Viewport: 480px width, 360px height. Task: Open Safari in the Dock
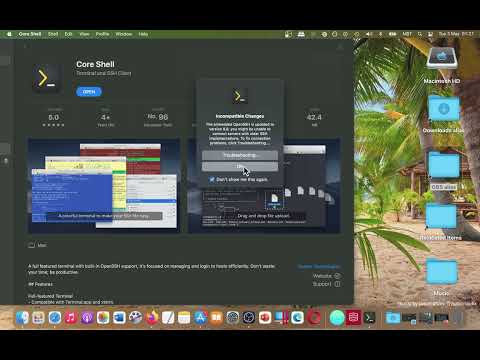coord(55,318)
